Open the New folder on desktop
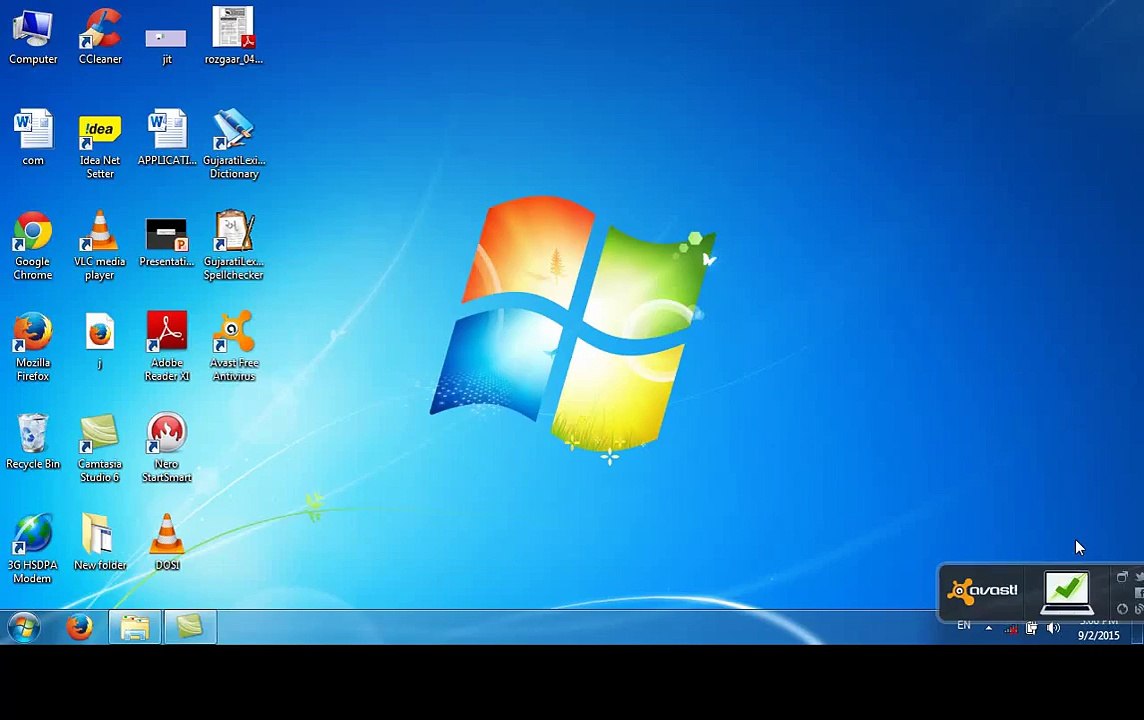 (100, 542)
